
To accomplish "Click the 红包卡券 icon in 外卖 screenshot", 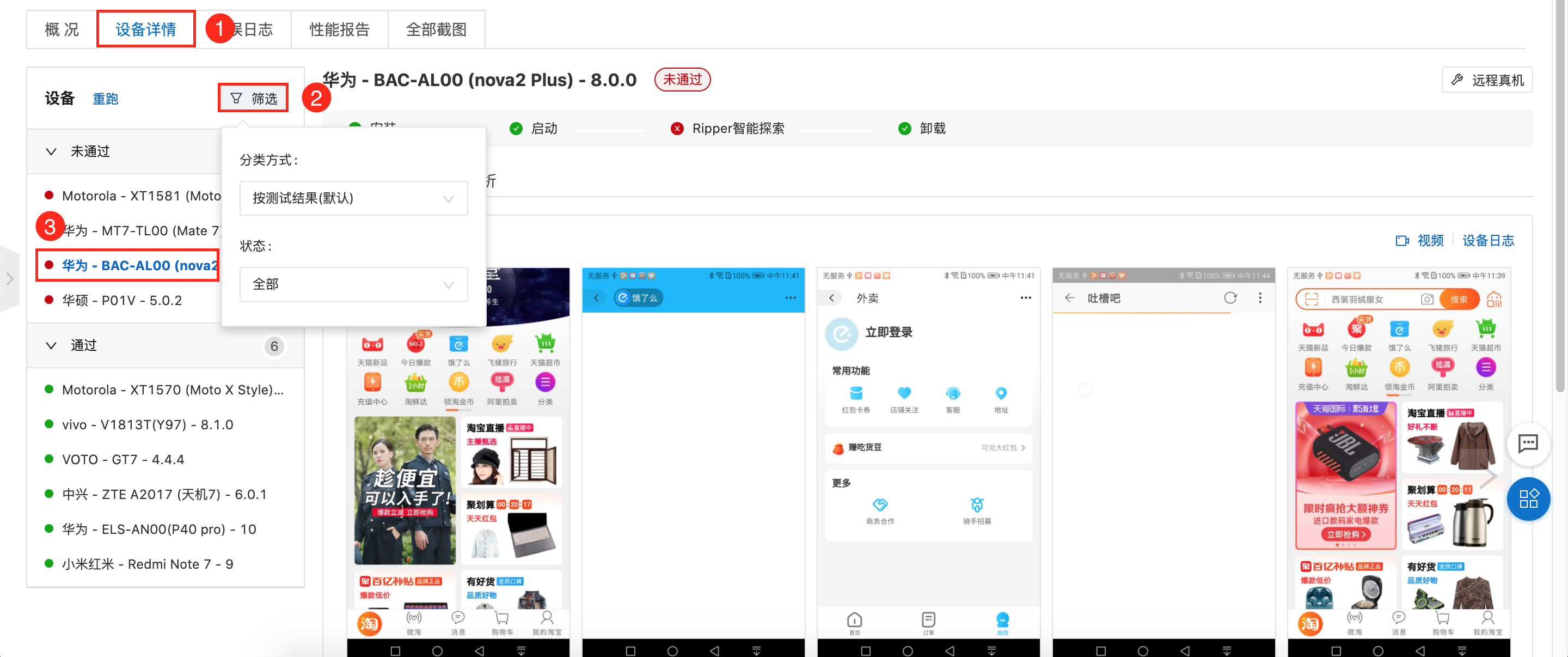I will (x=856, y=393).
